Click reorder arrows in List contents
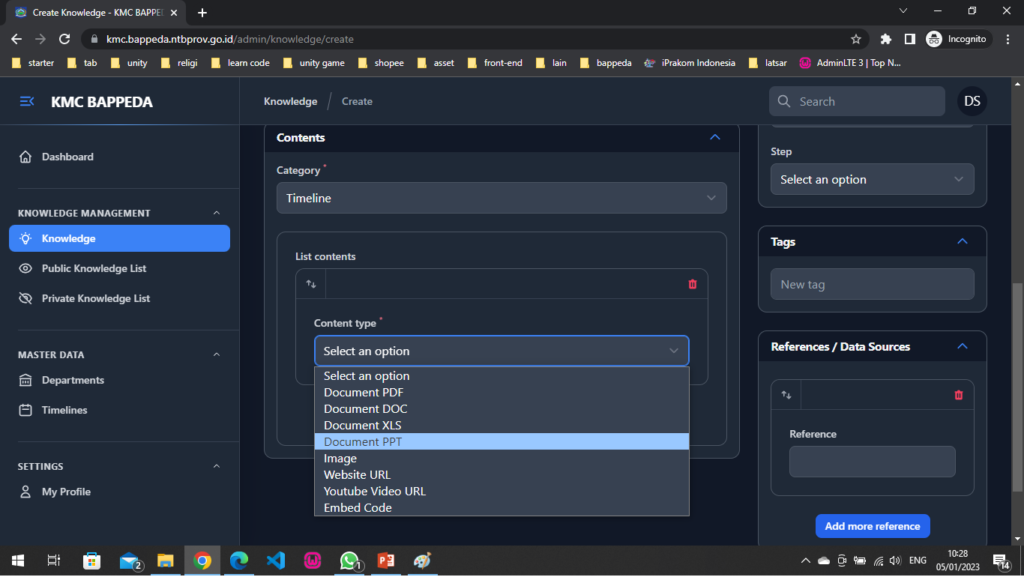The width and height of the screenshot is (1024, 577). pyautogui.click(x=311, y=284)
